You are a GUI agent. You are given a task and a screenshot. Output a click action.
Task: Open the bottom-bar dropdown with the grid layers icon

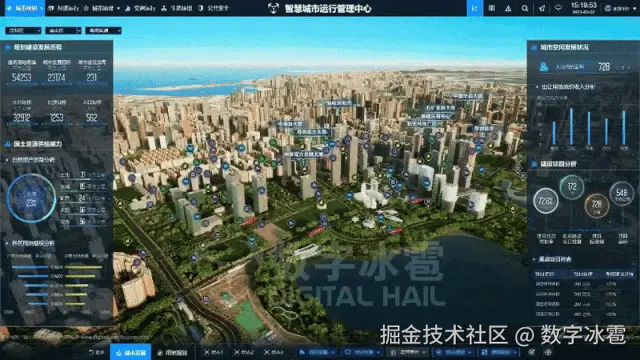pos(499,352)
